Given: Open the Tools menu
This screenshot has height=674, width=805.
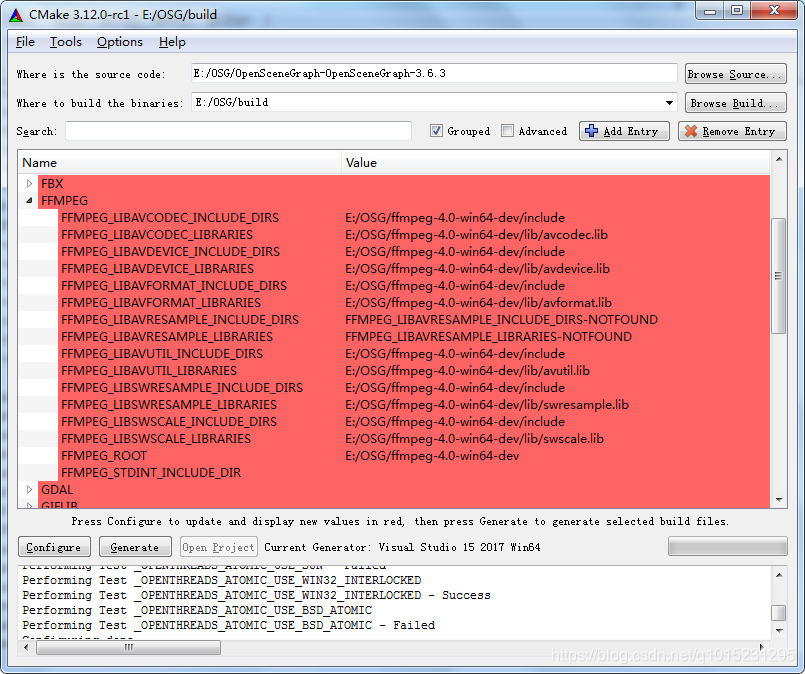Looking at the screenshot, I should pyautogui.click(x=66, y=42).
